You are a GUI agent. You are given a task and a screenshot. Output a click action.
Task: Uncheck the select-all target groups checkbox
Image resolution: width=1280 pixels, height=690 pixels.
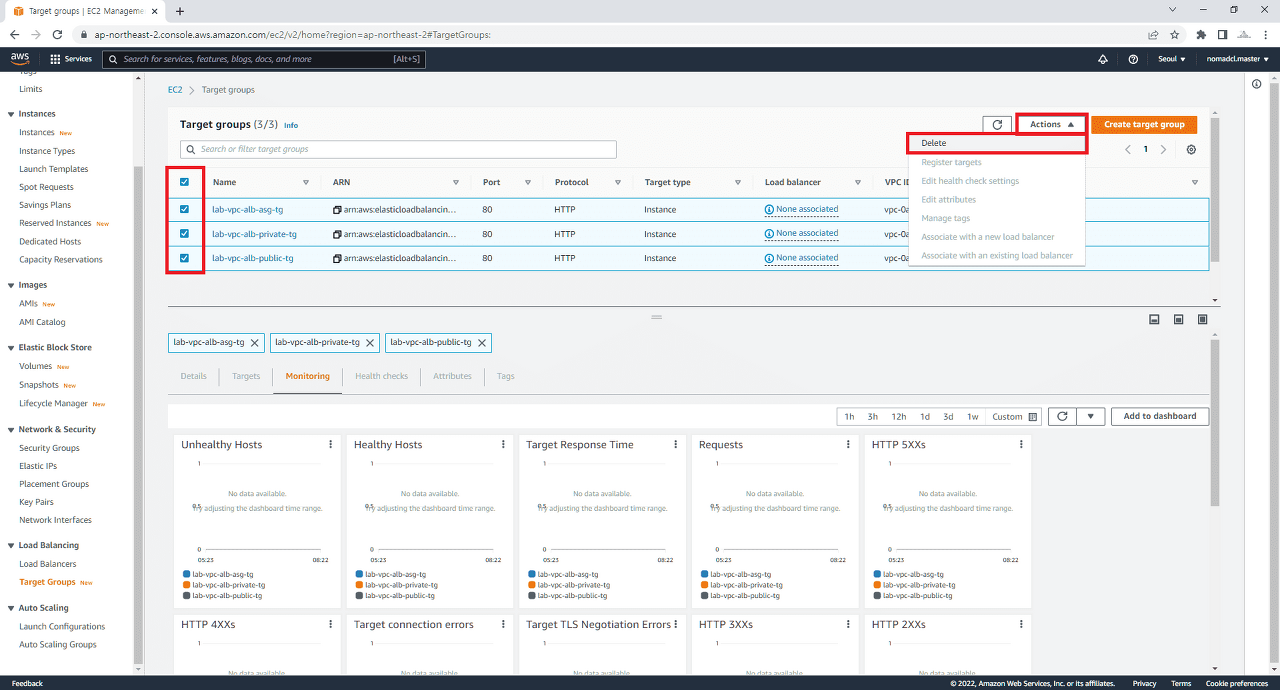pos(184,182)
